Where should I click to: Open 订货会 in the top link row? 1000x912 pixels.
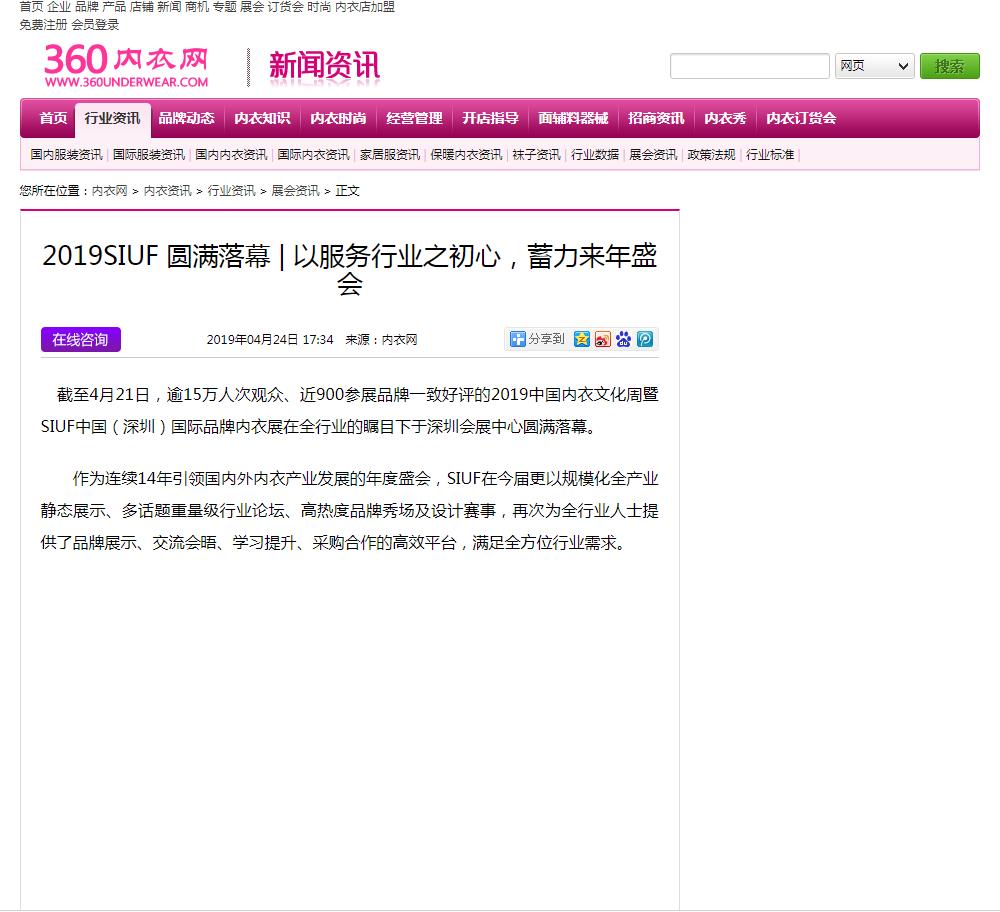pyautogui.click(x=285, y=7)
